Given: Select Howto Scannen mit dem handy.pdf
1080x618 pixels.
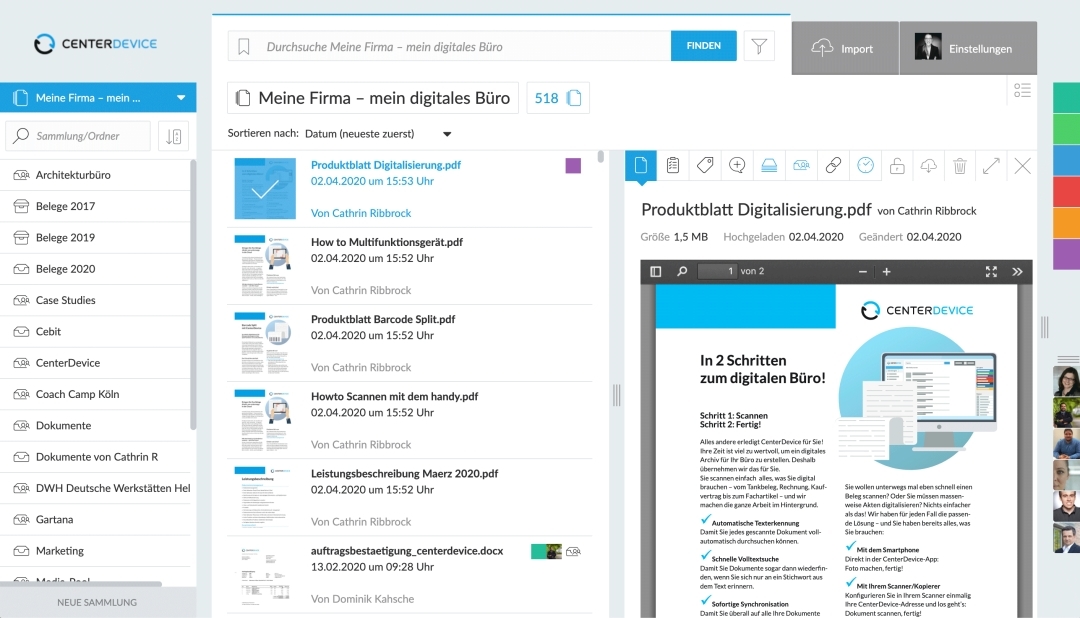Looking at the screenshot, I should (395, 396).
